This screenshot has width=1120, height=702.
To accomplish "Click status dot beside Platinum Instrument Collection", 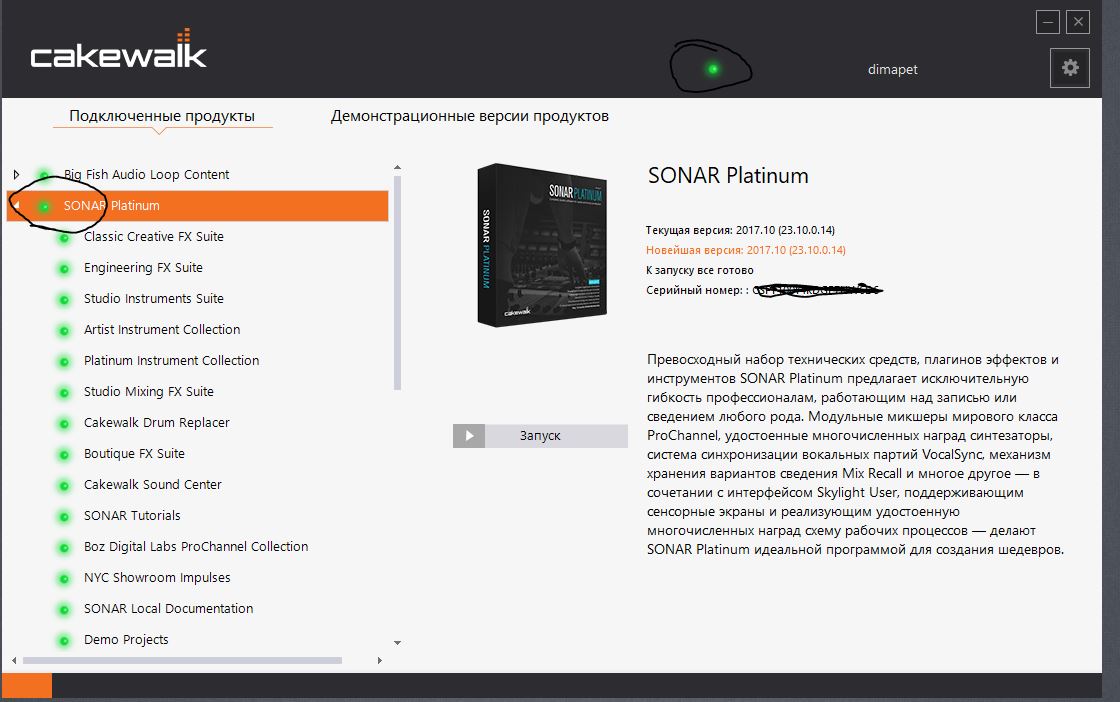I will pos(64,362).
